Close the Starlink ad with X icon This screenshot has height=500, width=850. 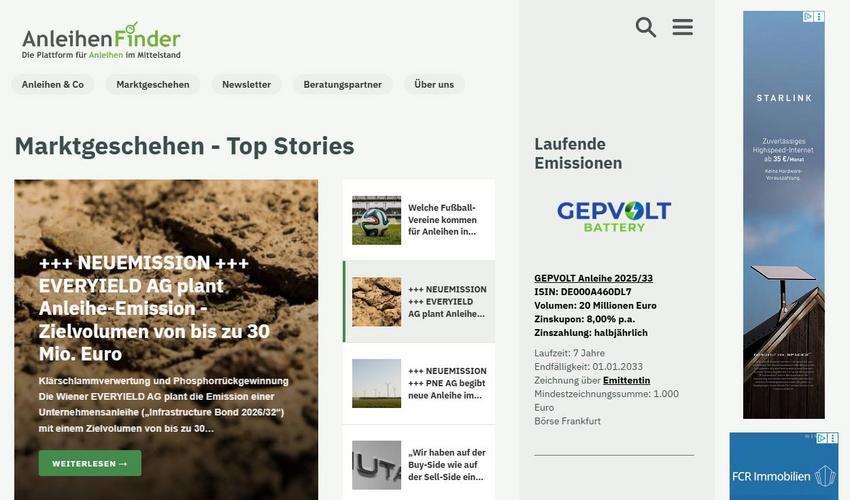coord(819,17)
